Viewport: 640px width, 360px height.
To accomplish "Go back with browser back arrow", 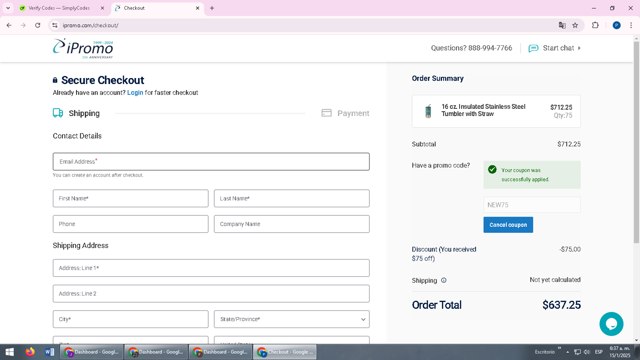I will (x=9, y=25).
